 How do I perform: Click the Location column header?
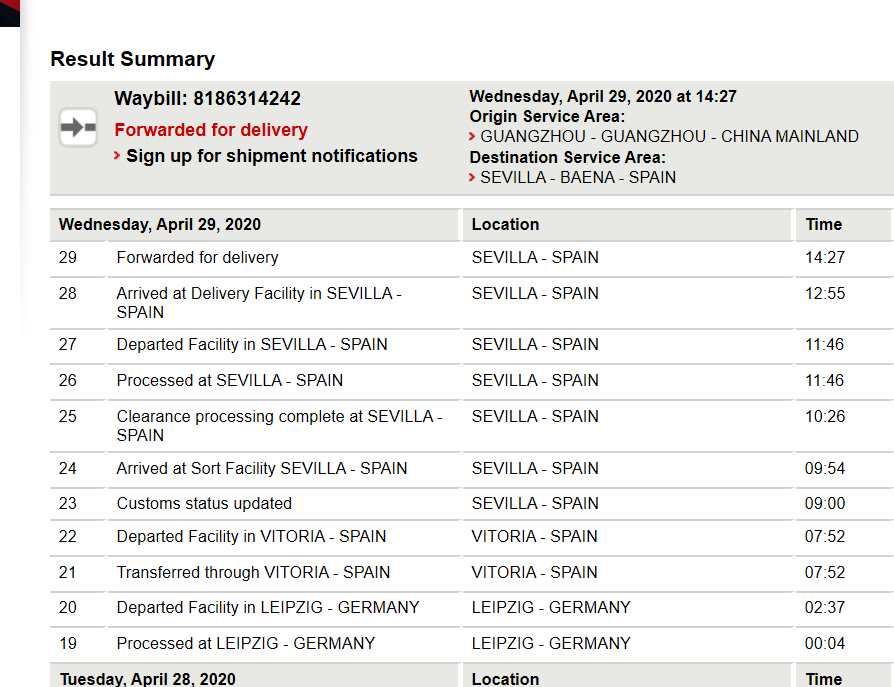click(505, 225)
